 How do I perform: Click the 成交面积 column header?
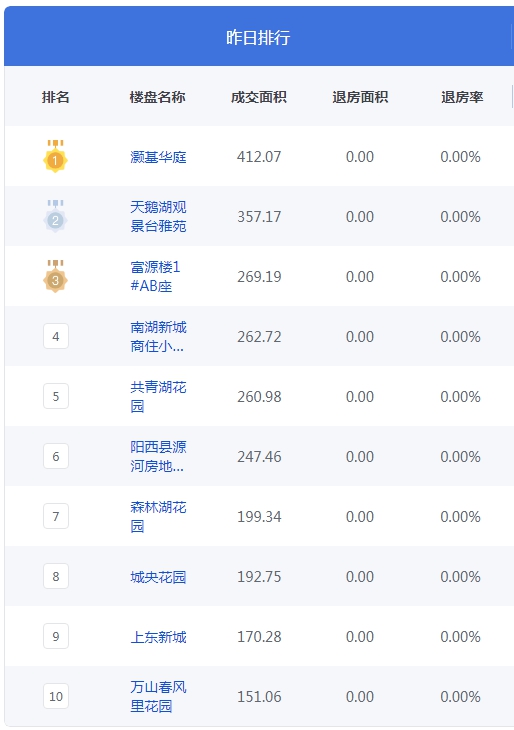pos(259,97)
